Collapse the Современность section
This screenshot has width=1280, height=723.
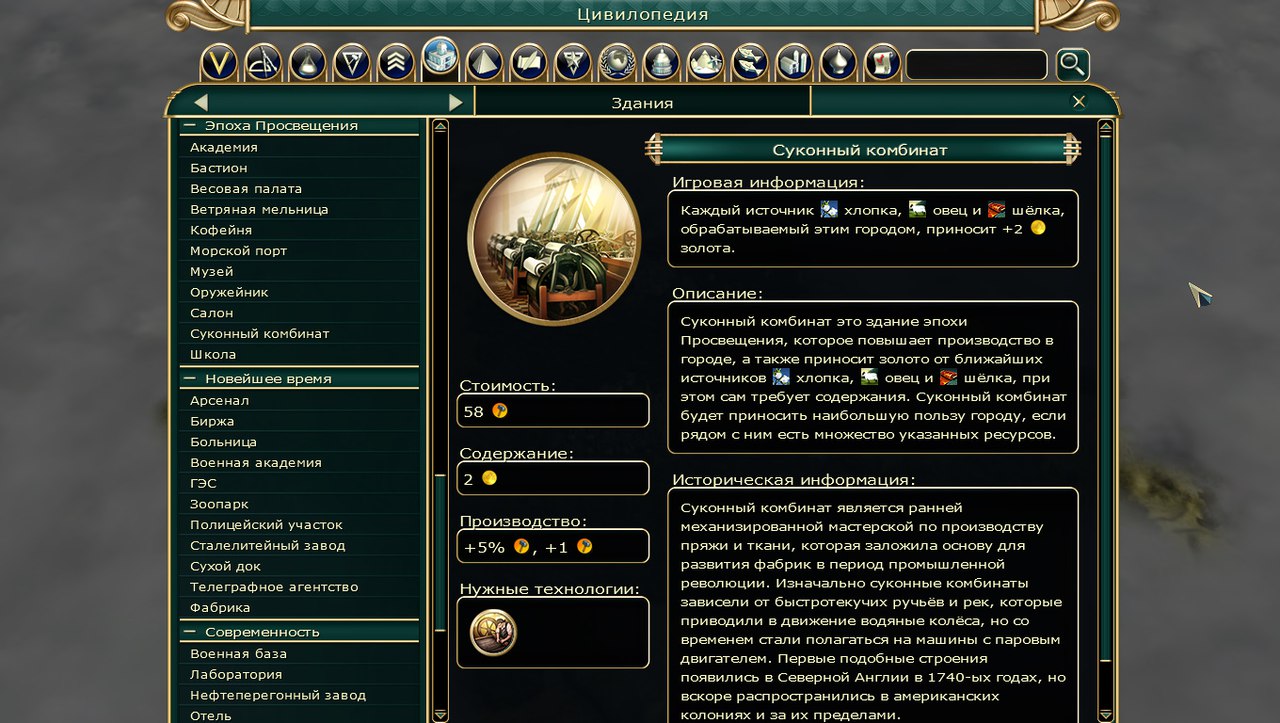[x=188, y=632]
